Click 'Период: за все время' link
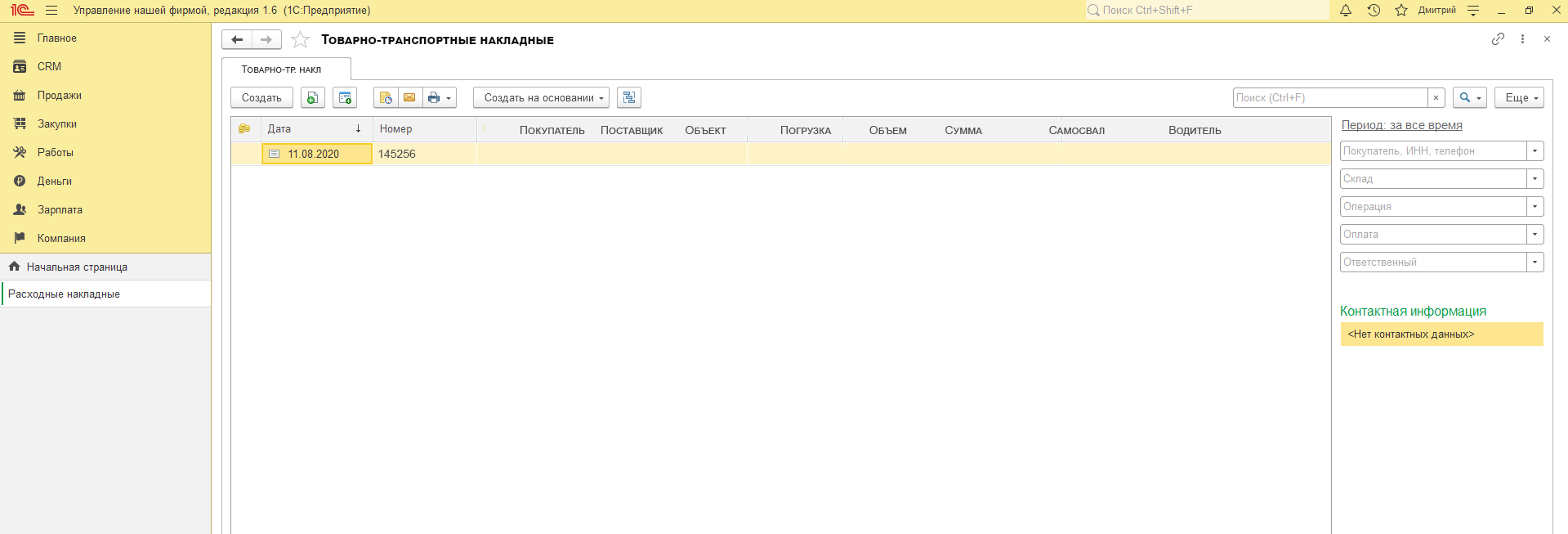The image size is (1568, 534). pyautogui.click(x=1401, y=125)
